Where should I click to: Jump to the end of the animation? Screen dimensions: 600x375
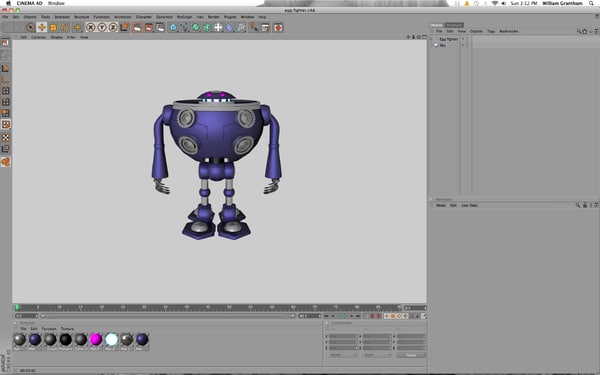pos(358,316)
